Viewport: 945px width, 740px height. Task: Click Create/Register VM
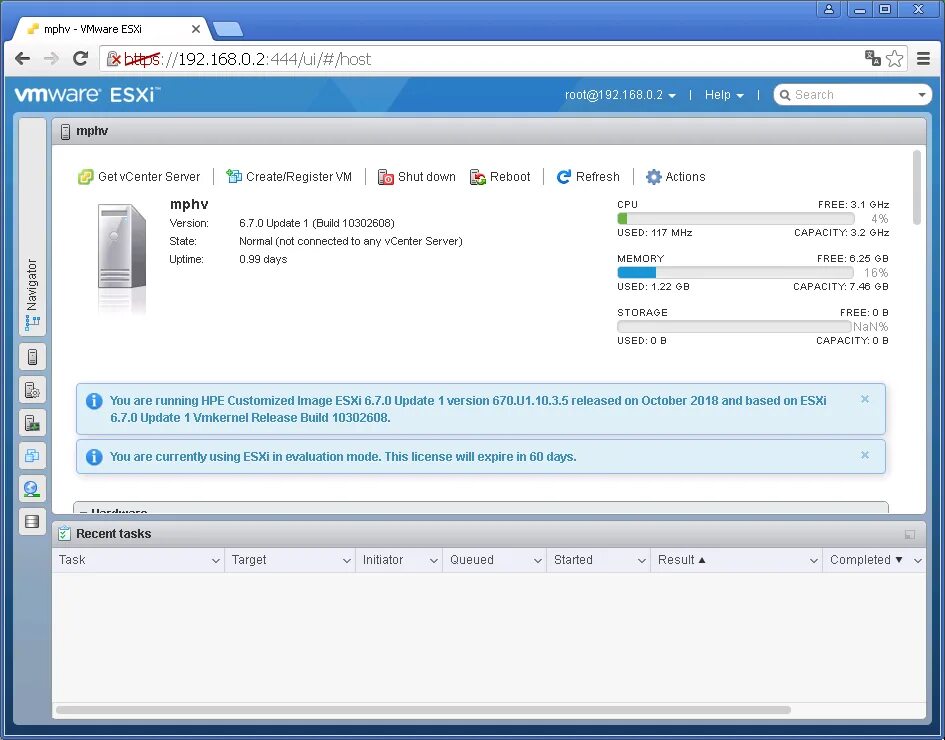coord(289,177)
